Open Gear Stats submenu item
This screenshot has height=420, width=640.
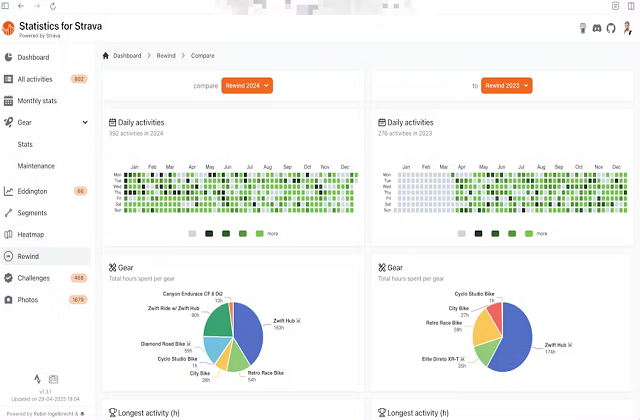click(x=25, y=144)
